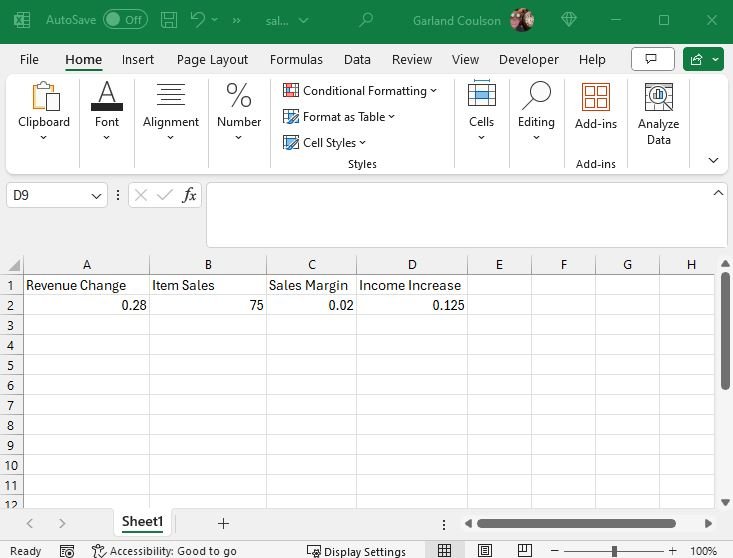The height and width of the screenshot is (558, 733).
Task: Open the Search magnifier in title bar
Action: [366, 20]
